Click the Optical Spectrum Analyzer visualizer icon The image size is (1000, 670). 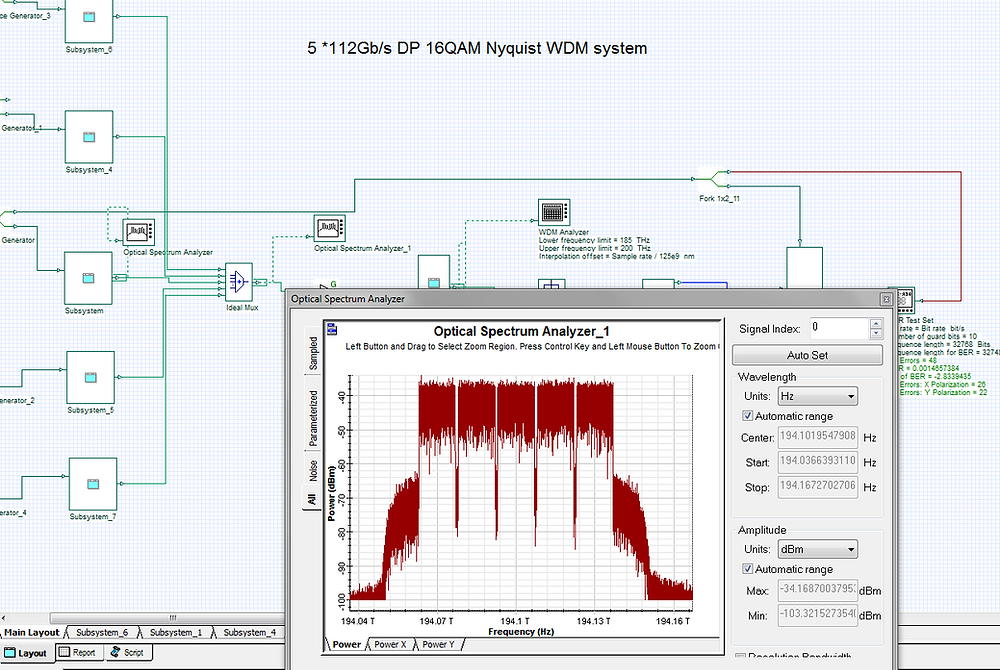coord(137,231)
